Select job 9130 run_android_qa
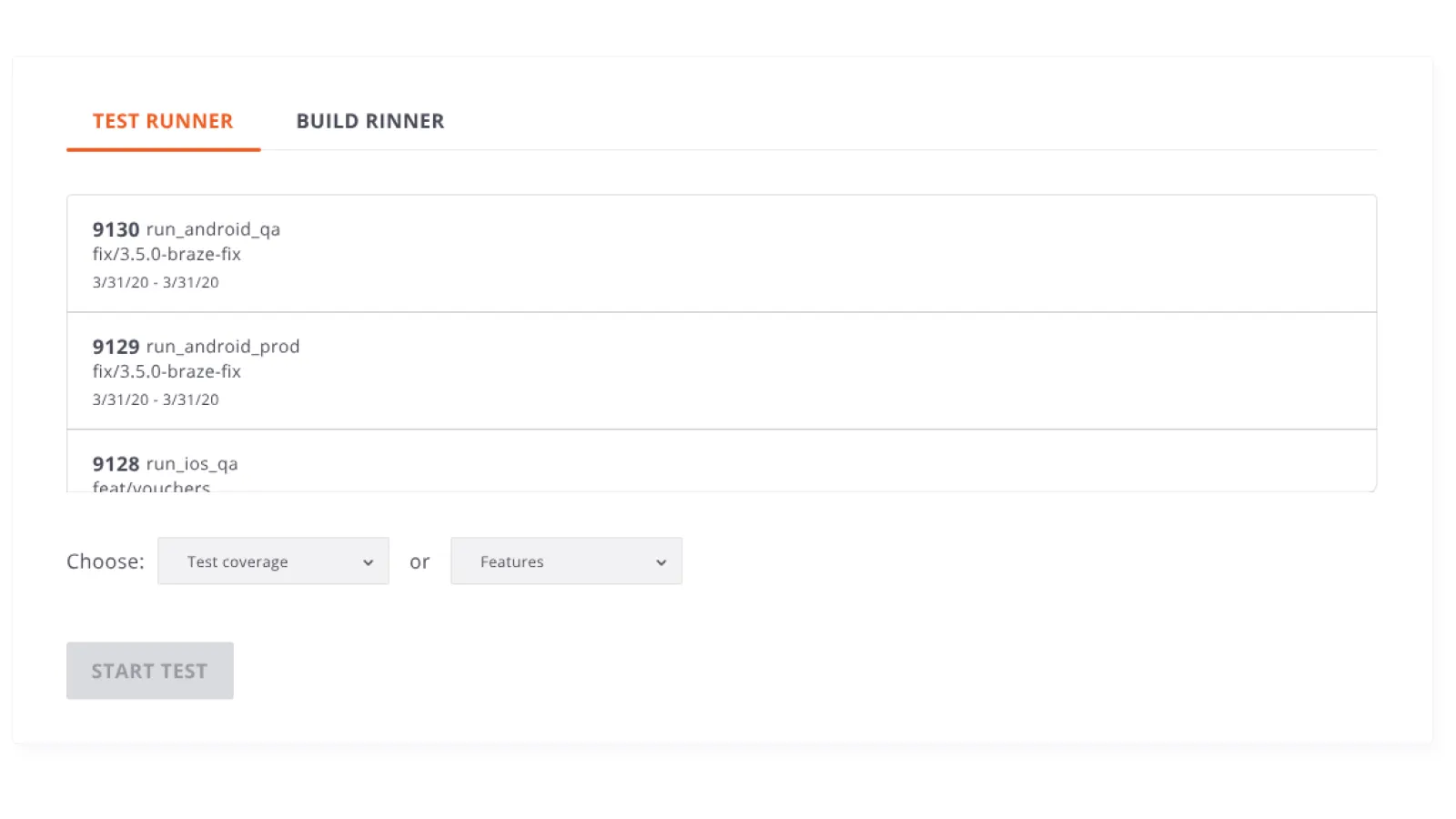 pos(722,254)
